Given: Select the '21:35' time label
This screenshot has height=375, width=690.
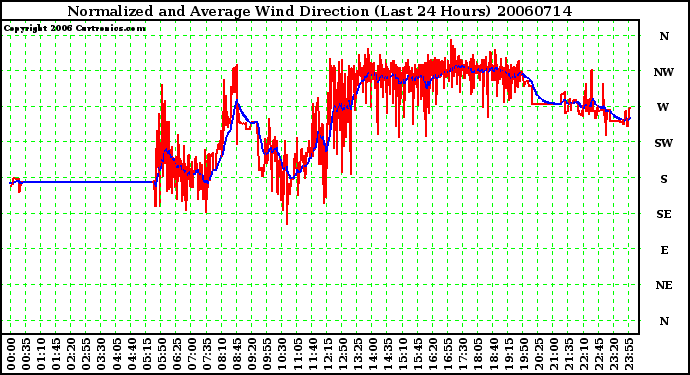Looking at the screenshot, I should [x=569, y=354].
